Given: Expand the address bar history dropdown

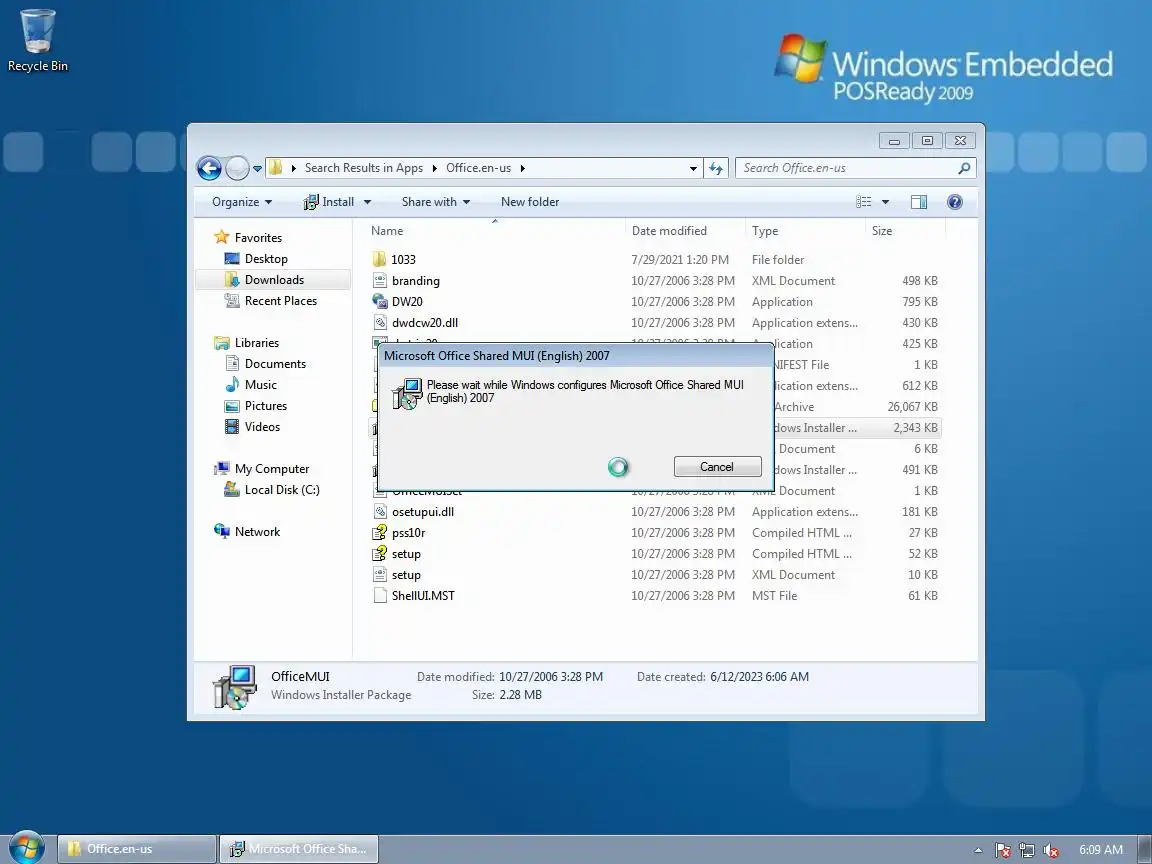Looking at the screenshot, I should [x=693, y=168].
